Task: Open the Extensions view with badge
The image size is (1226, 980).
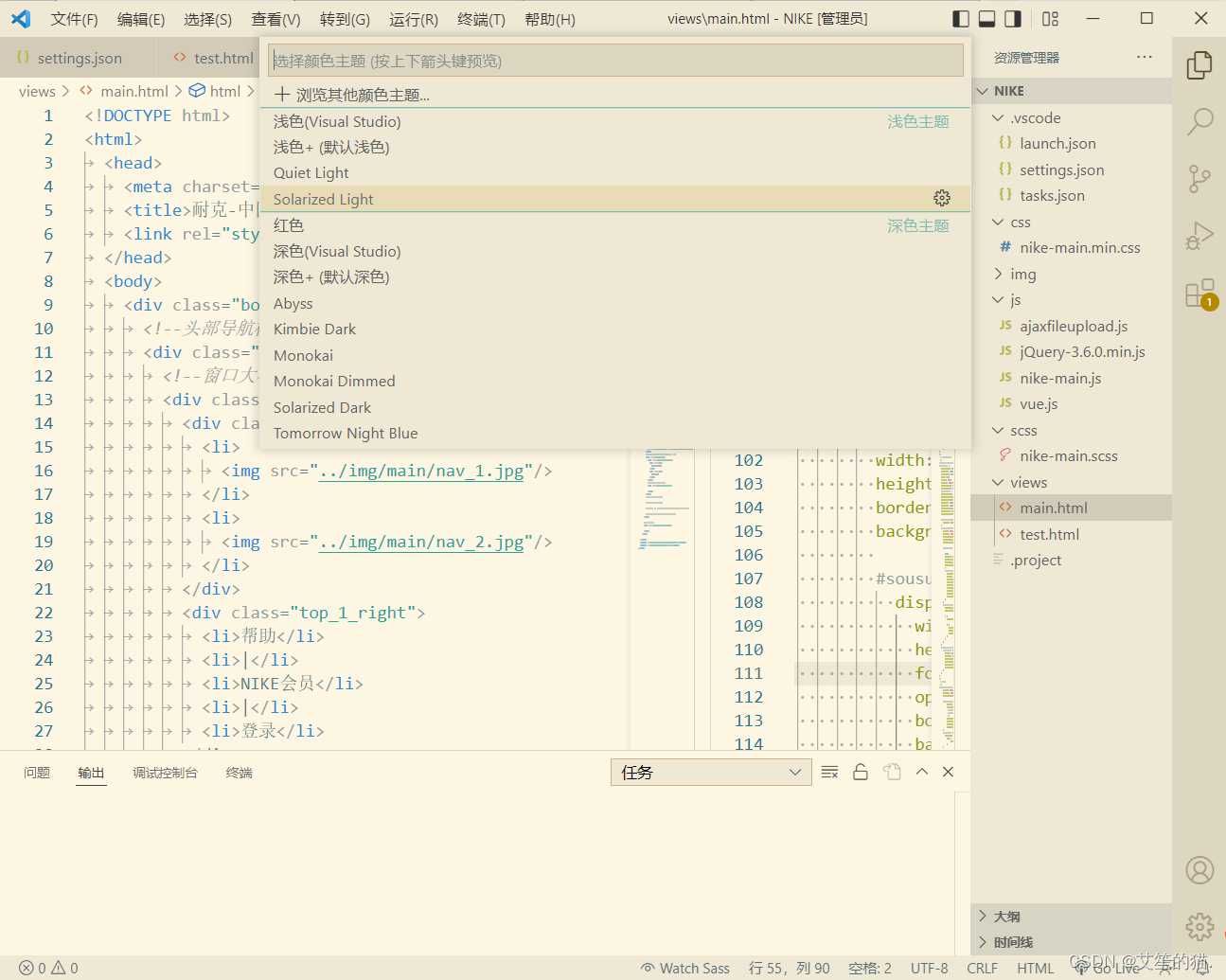Action: [1199, 294]
